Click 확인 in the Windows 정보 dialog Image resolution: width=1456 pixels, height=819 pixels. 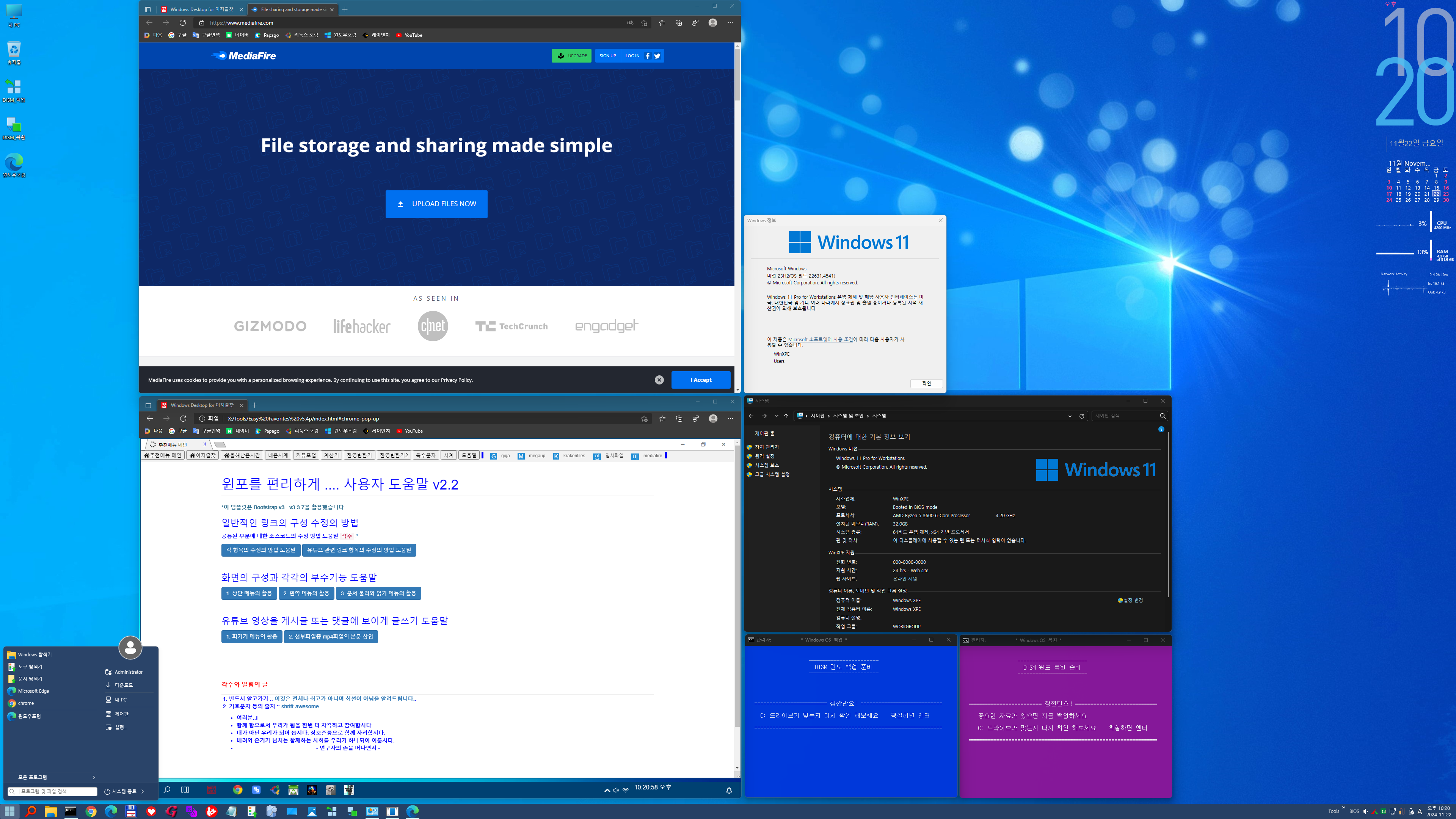point(926,383)
